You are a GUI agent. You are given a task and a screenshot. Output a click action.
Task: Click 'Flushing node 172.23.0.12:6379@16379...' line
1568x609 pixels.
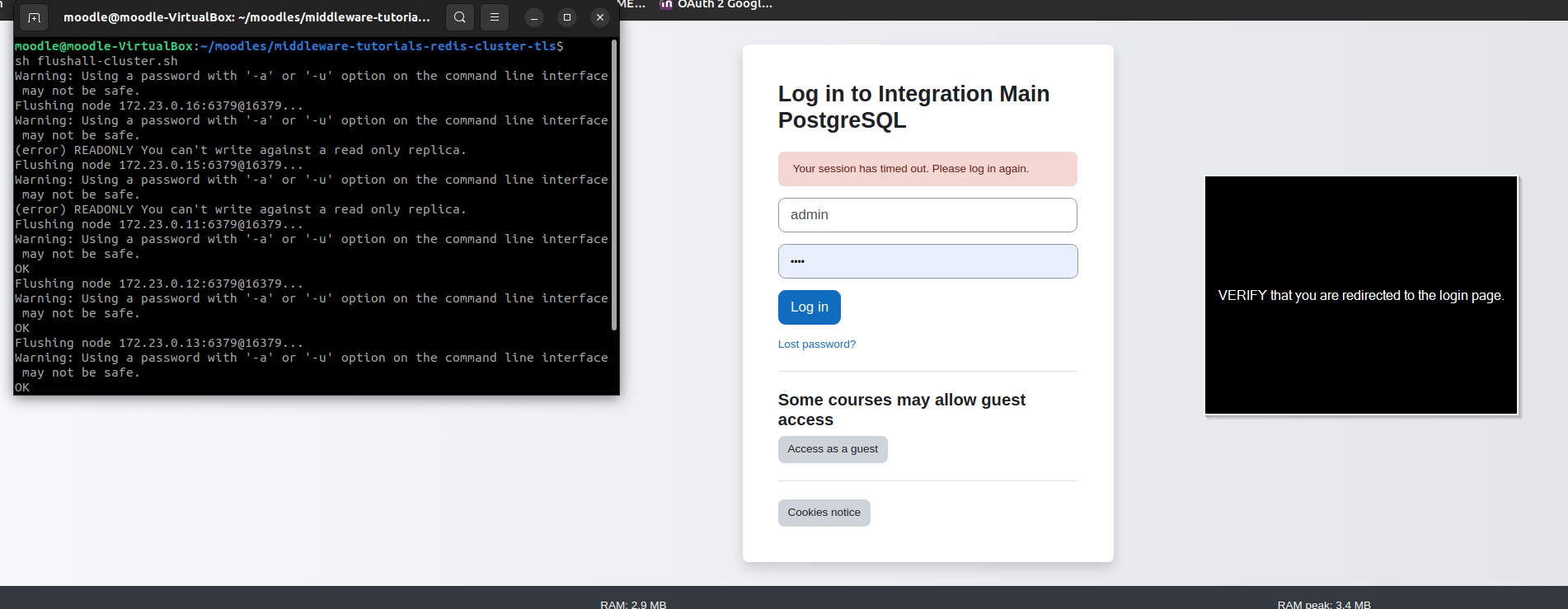point(159,283)
